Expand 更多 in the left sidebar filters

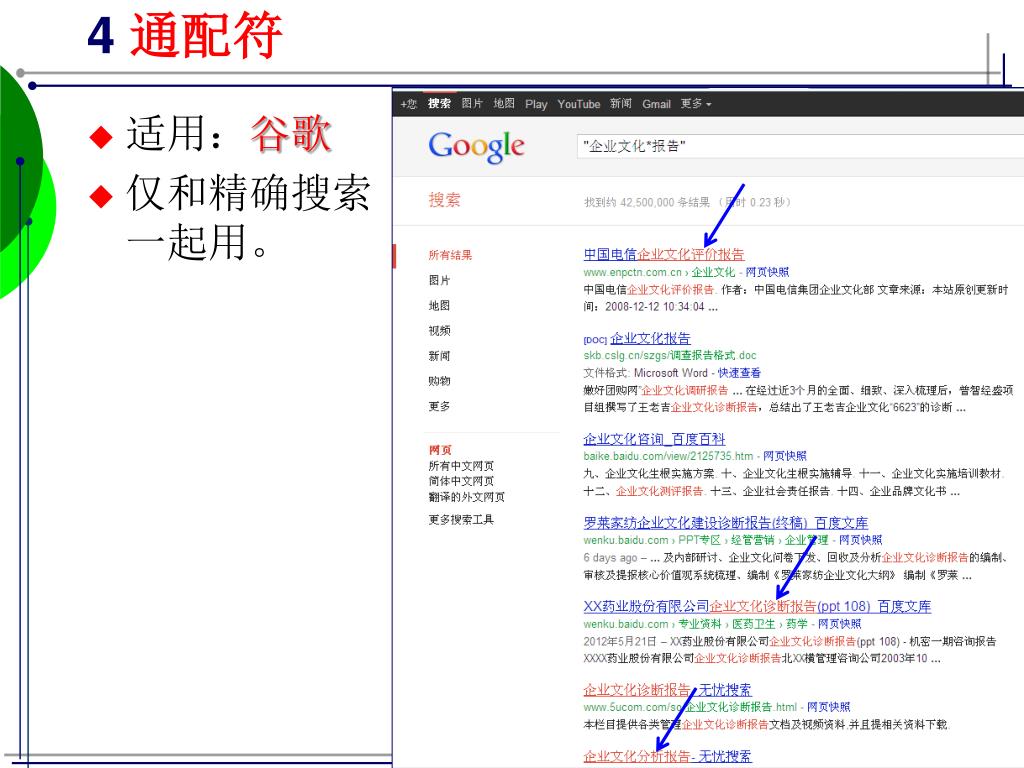440,406
